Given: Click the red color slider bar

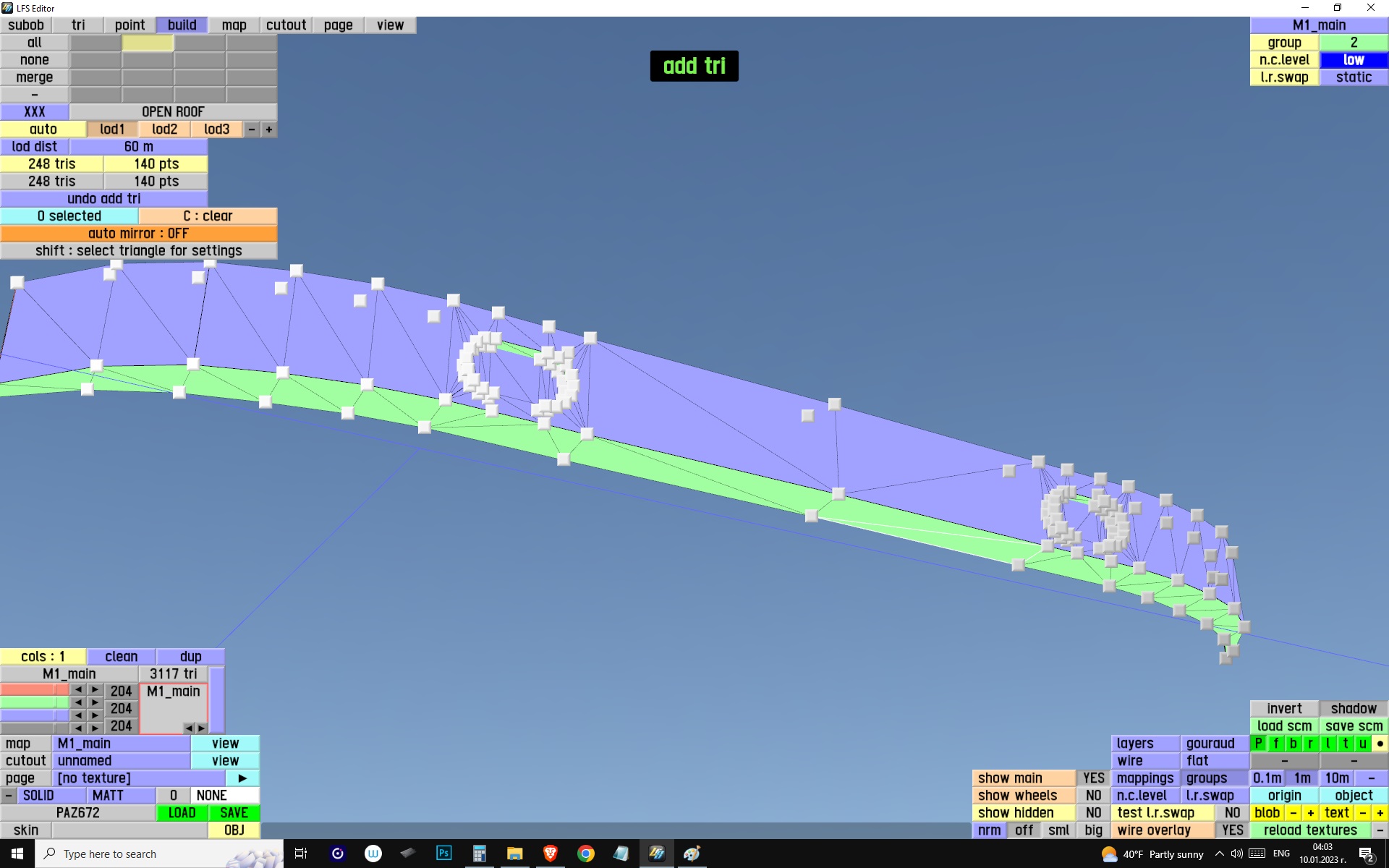Looking at the screenshot, I should point(34,689).
